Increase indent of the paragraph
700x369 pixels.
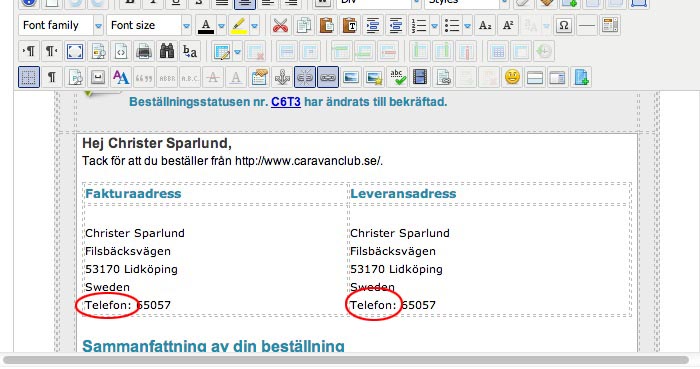[373, 25]
